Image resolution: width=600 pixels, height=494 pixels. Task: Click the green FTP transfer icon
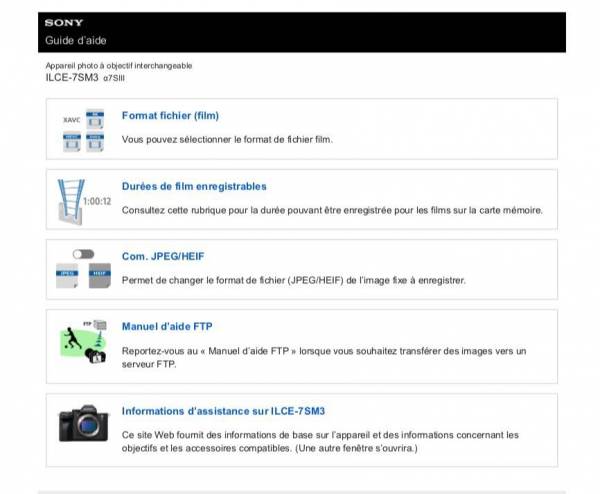pos(82,341)
